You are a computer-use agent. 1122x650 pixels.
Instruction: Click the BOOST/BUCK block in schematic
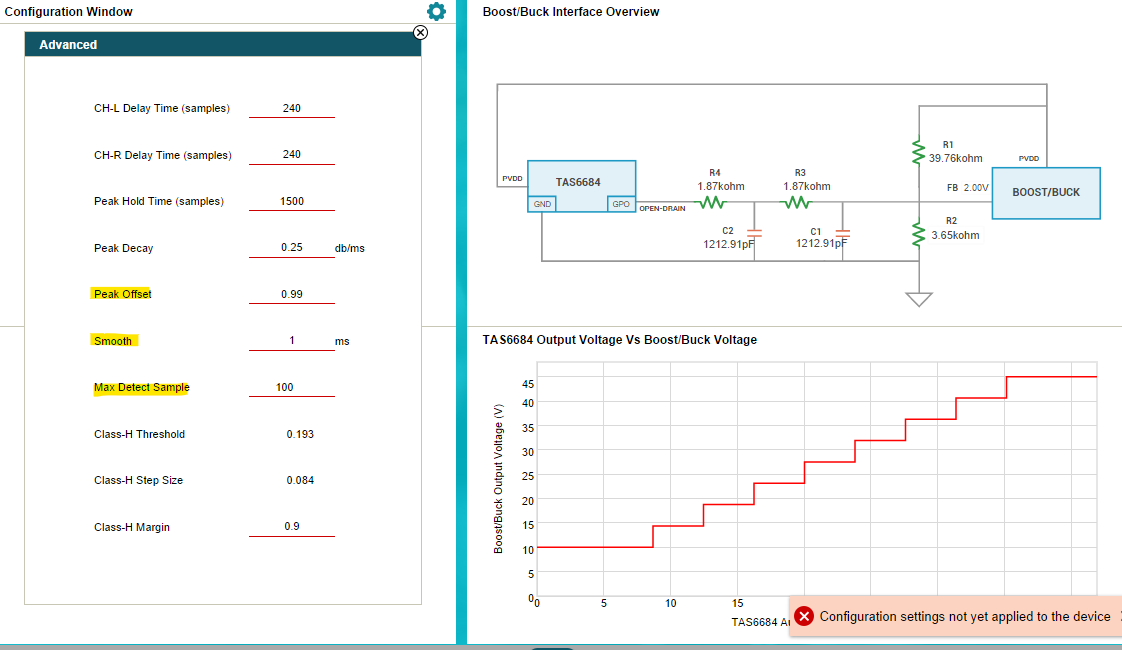(x=1045, y=193)
